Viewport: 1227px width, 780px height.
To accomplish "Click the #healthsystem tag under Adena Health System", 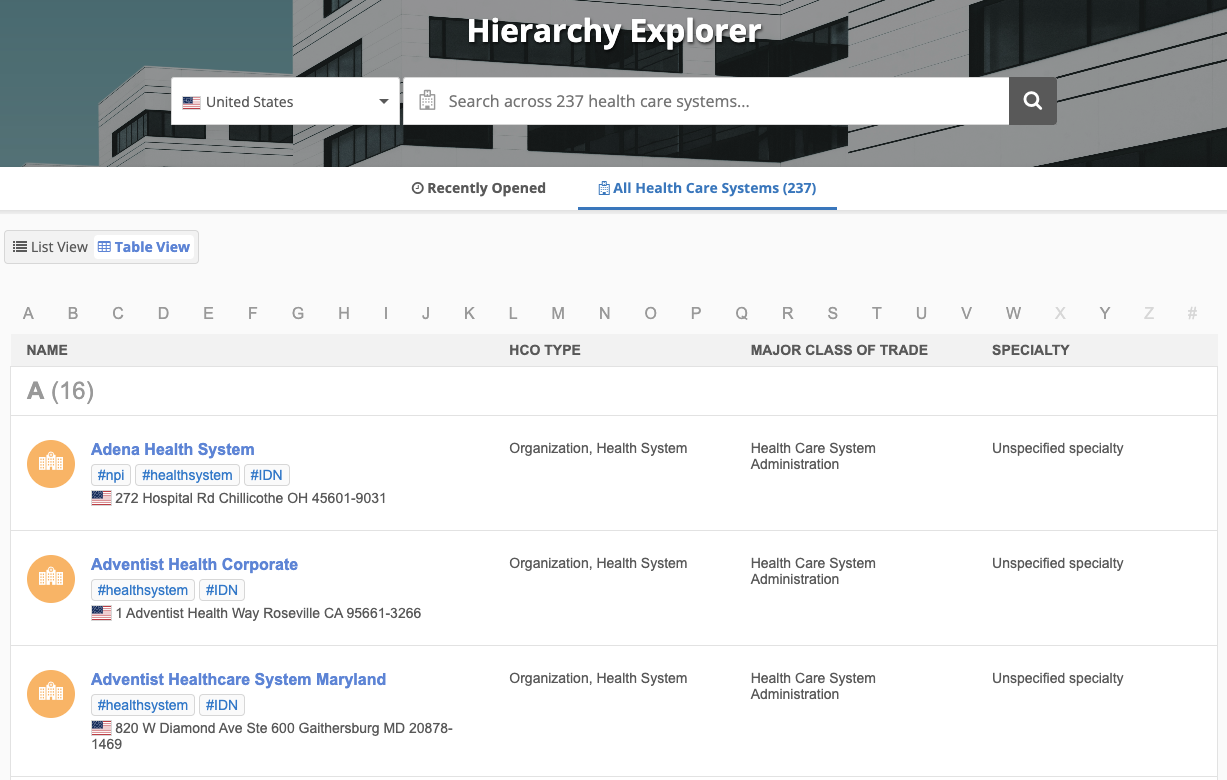I will pyautogui.click(x=187, y=475).
